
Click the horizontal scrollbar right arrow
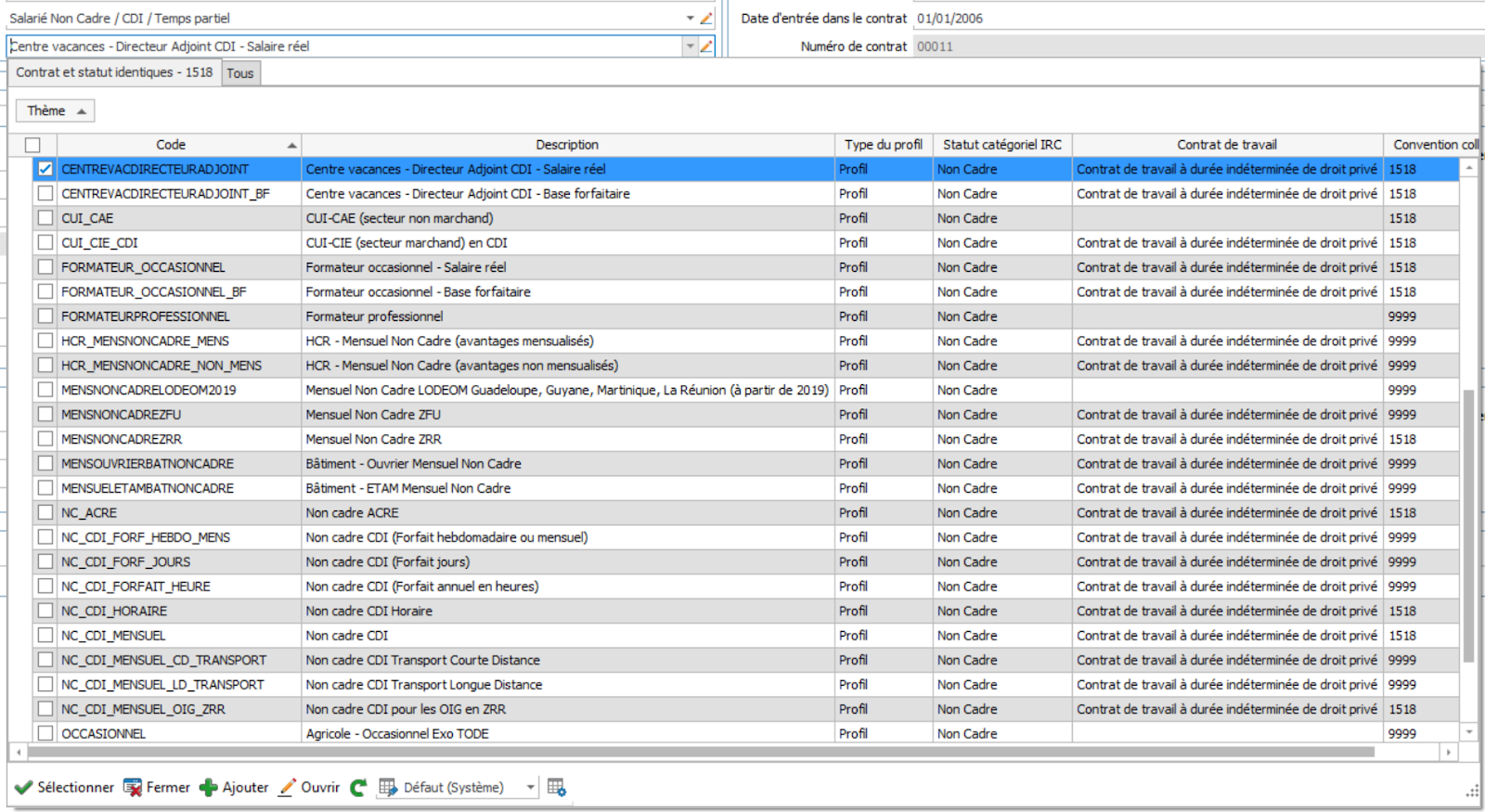tap(1449, 752)
